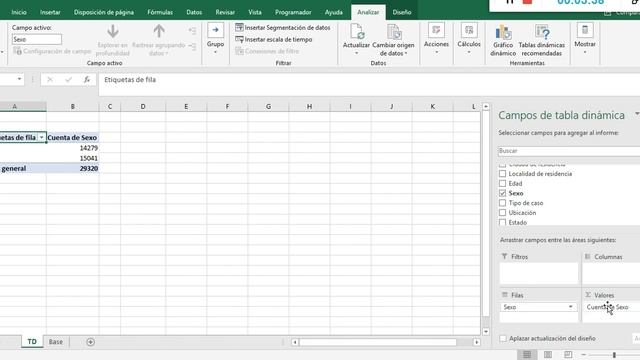
Task: Insert a Gráfico dinámico chart
Action: [x=503, y=40]
